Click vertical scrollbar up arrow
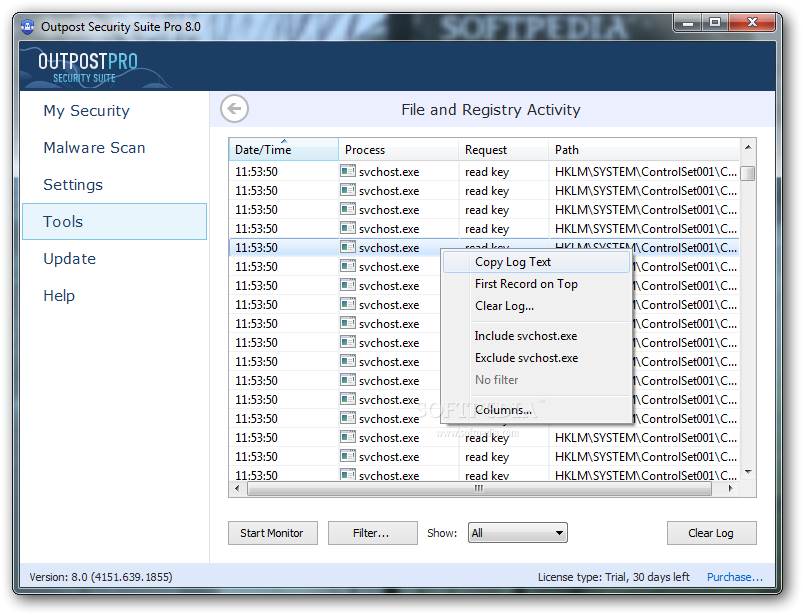 point(748,147)
